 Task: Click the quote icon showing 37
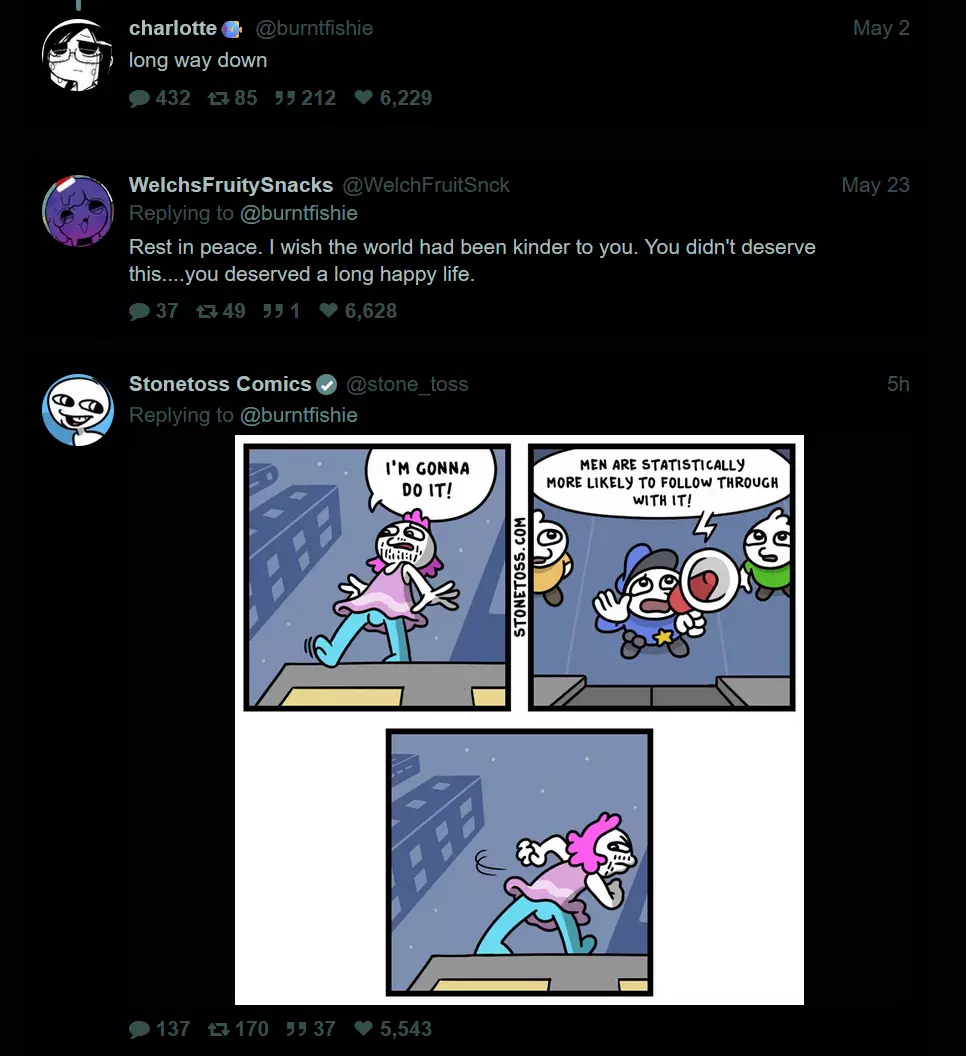coord(296,1029)
